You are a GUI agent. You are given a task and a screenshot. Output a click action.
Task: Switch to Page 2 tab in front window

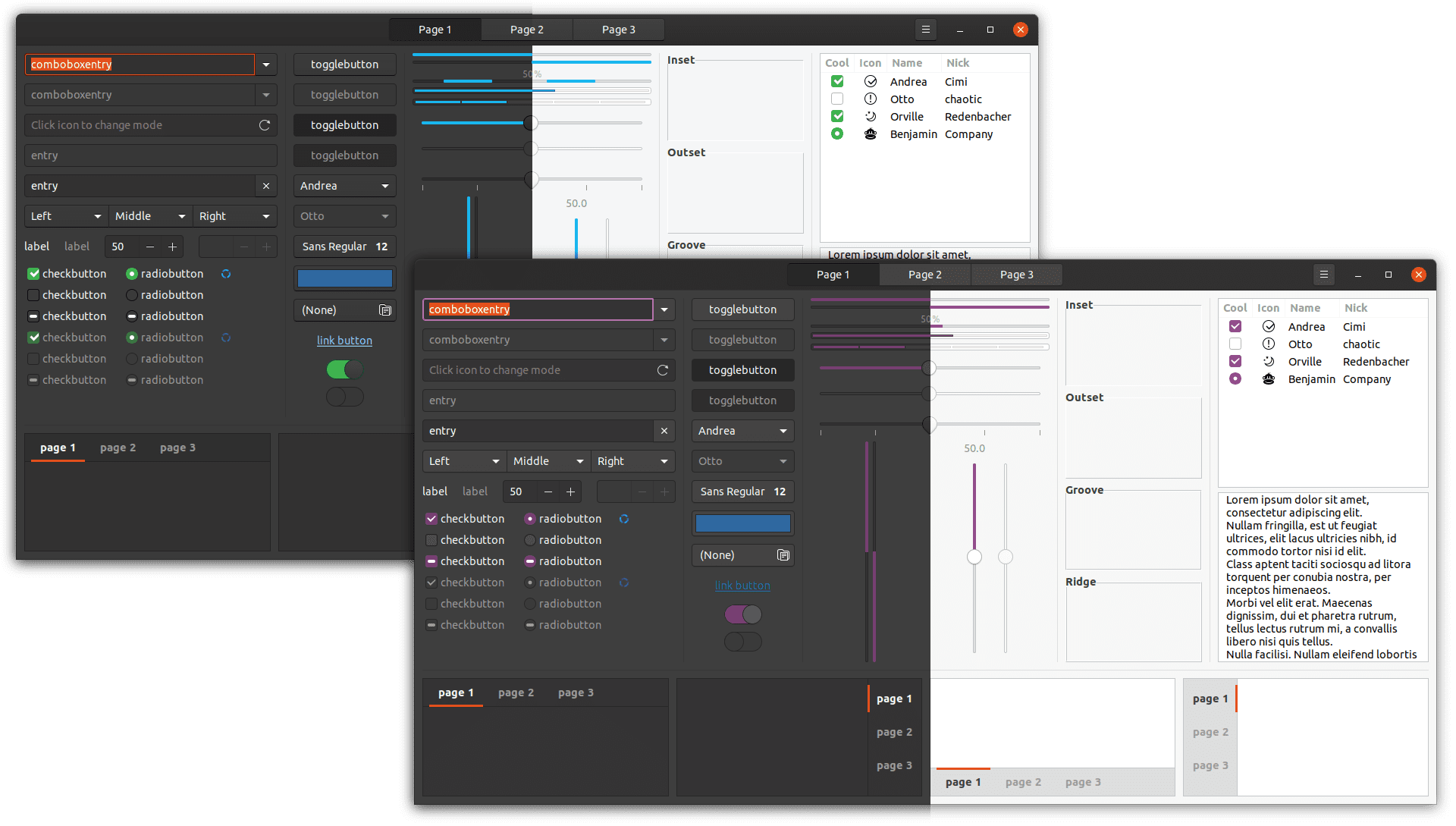click(x=924, y=275)
